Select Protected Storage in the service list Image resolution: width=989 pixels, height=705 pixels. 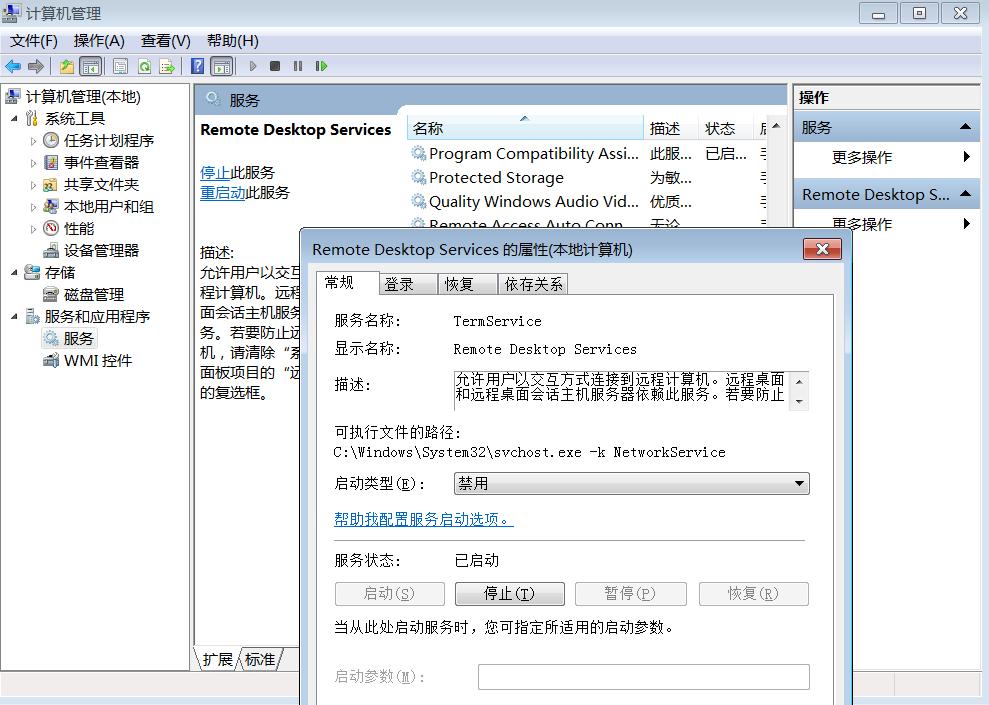coord(496,177)
